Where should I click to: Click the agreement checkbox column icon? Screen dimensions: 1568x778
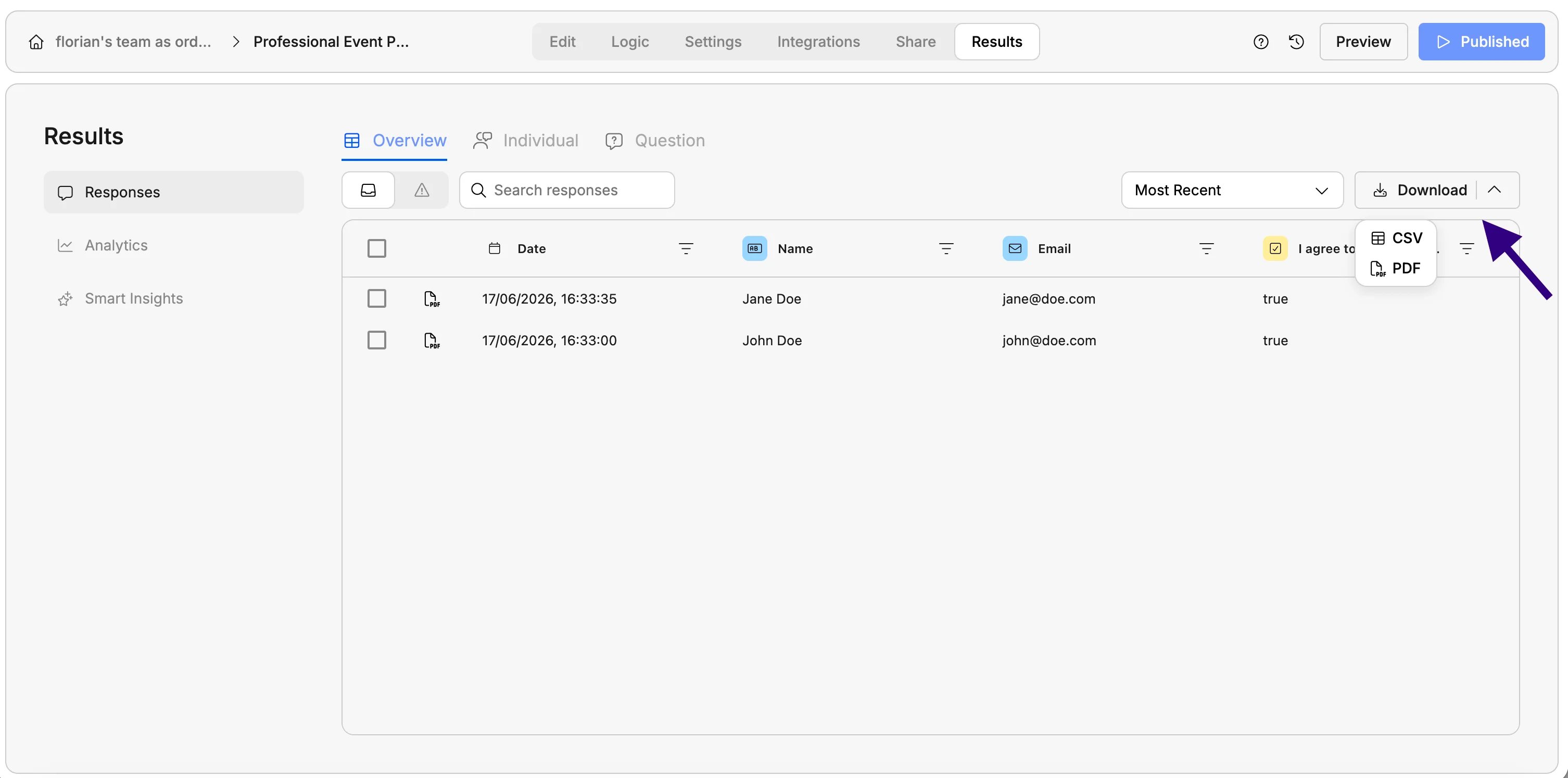[1275, 248]
